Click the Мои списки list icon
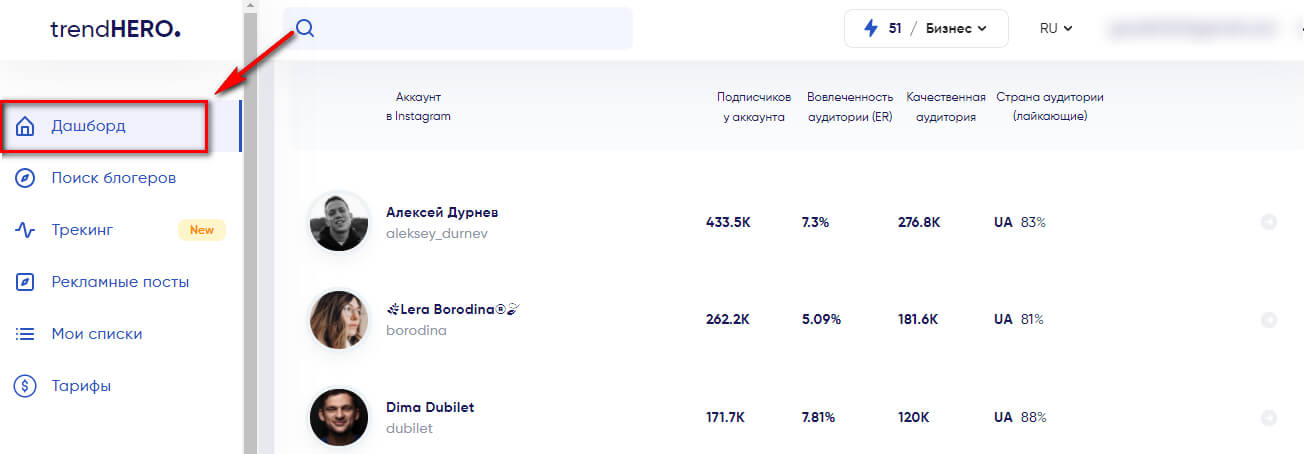Image resolution: width=1304 pixels, height=454 pixels. pos(26,334)
